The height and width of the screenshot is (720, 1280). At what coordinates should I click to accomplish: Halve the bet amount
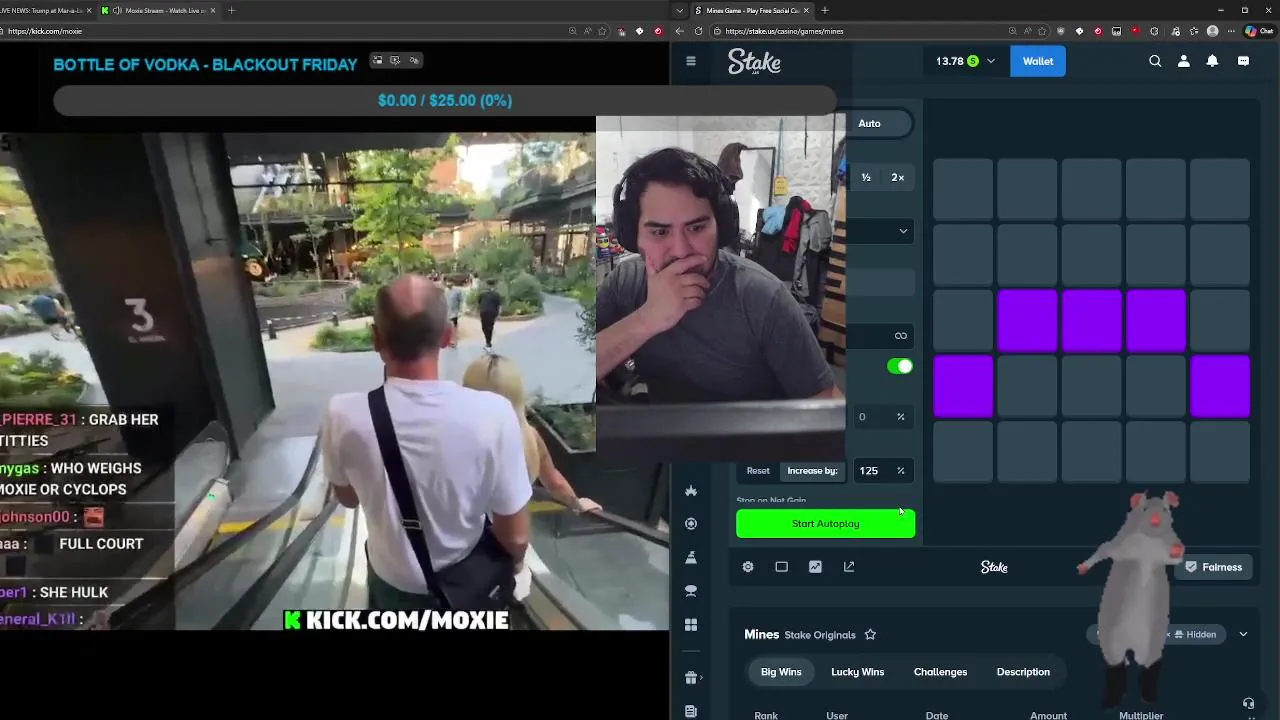[866, 177]
